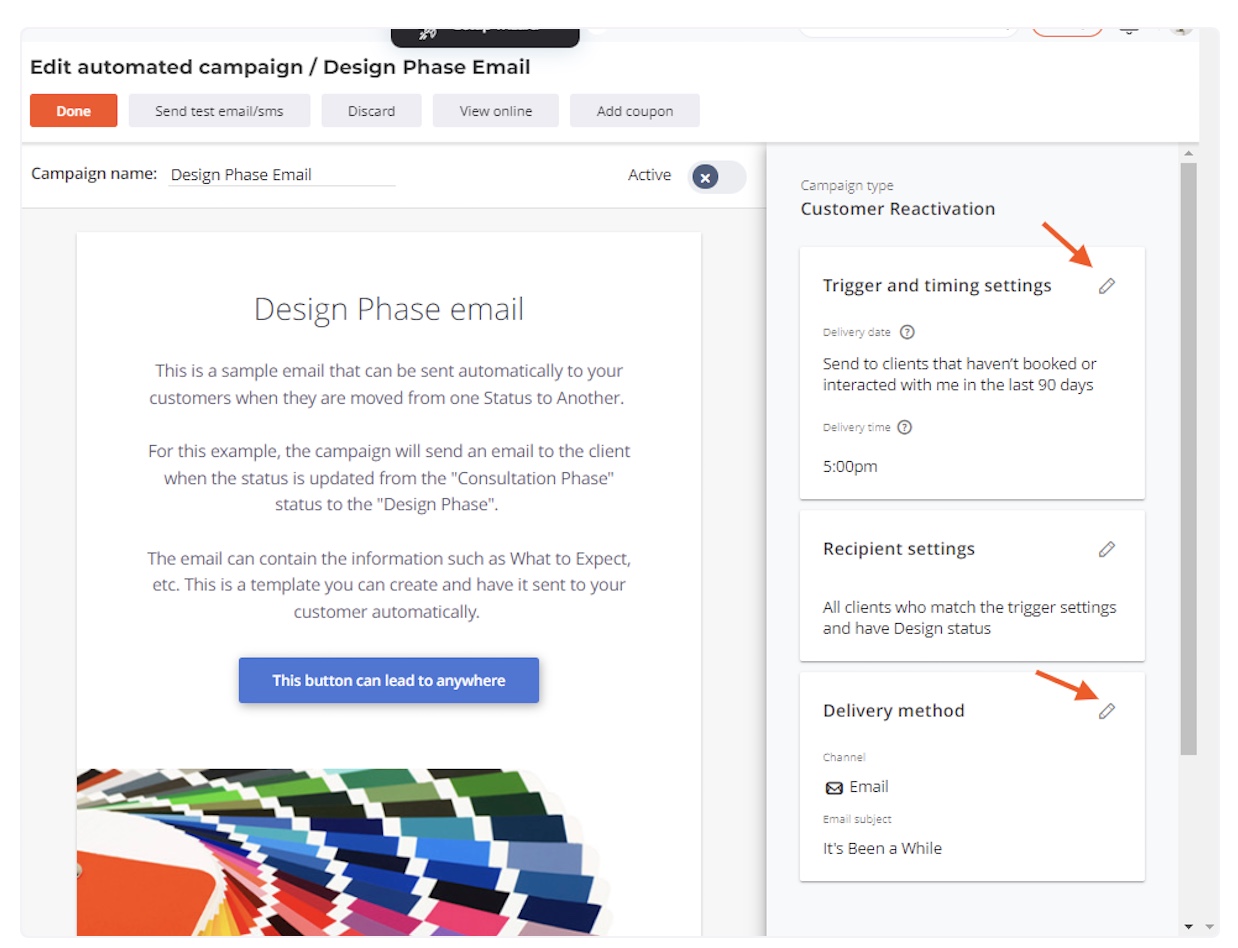Focus the Campaign name input field
This screenshot has width=1238, height=948.
click(281, 174)
